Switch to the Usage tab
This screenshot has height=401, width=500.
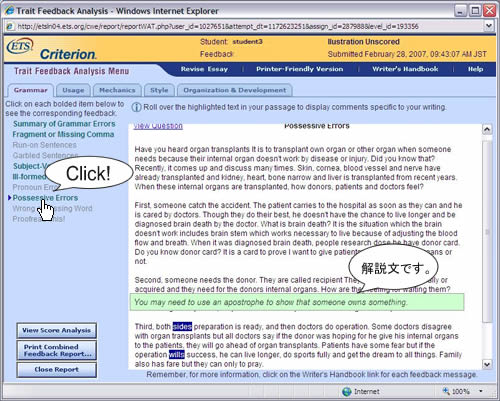73,90
